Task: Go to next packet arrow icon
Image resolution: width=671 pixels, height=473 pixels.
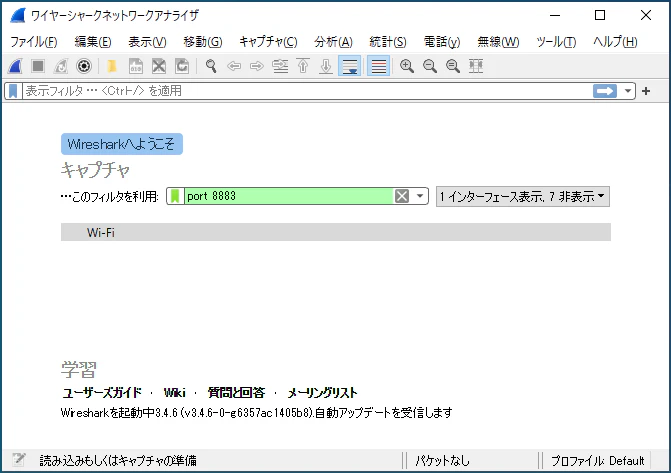Action: click(257, 66)
